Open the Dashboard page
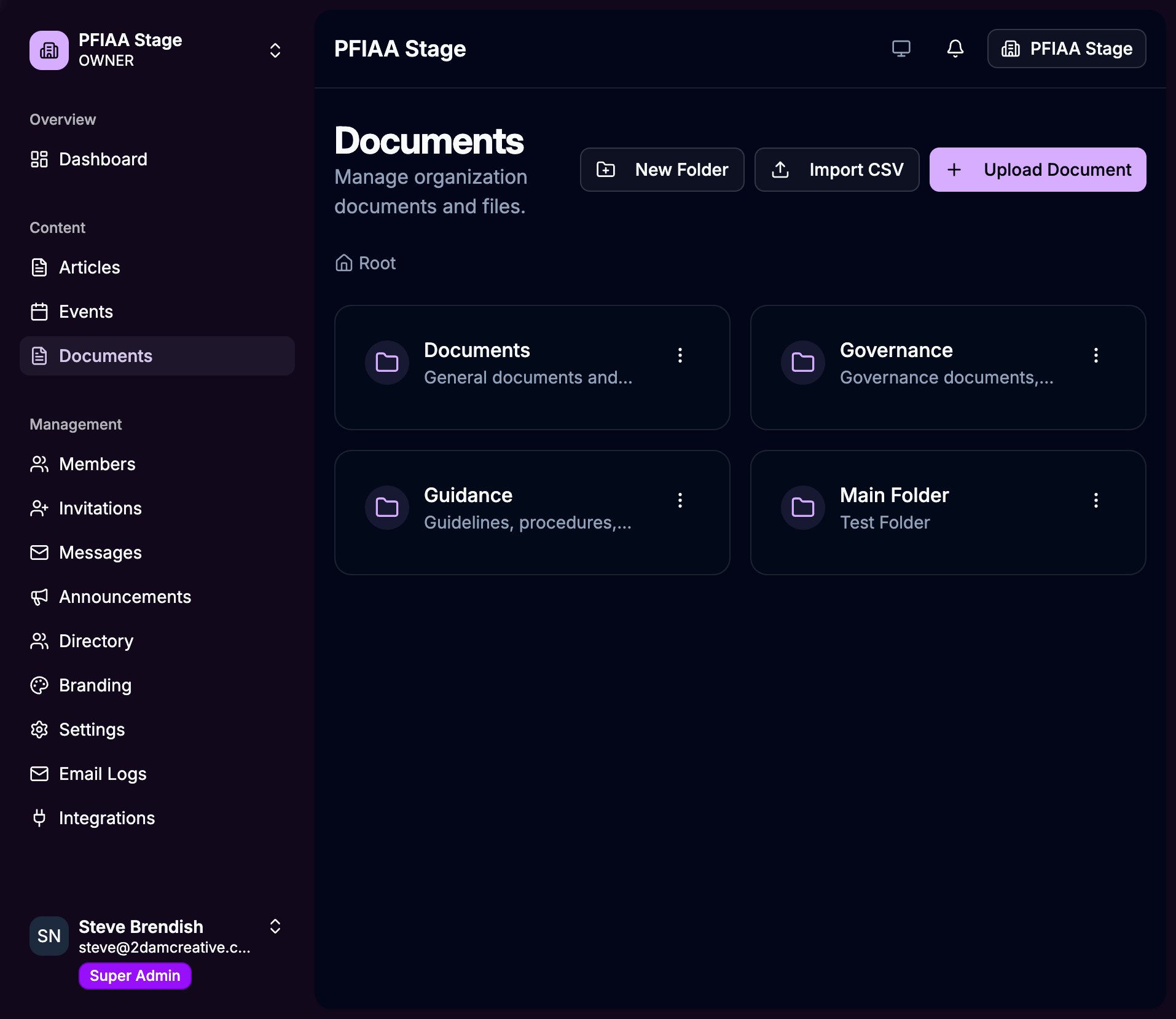1176x1019 pixels. click(x=157, y=159)
